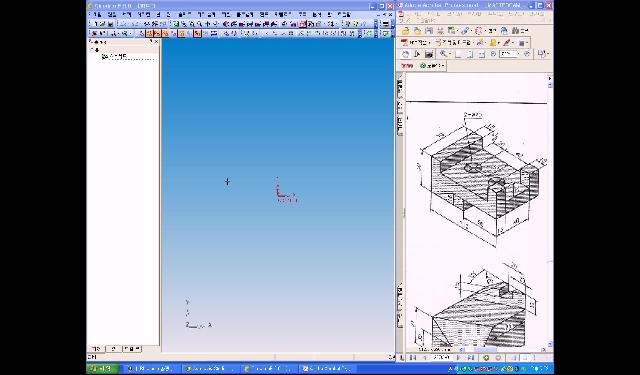Click the binoculars search icon in Acrobat
Screen dimensions: 640x375
(x=516, y=31)
